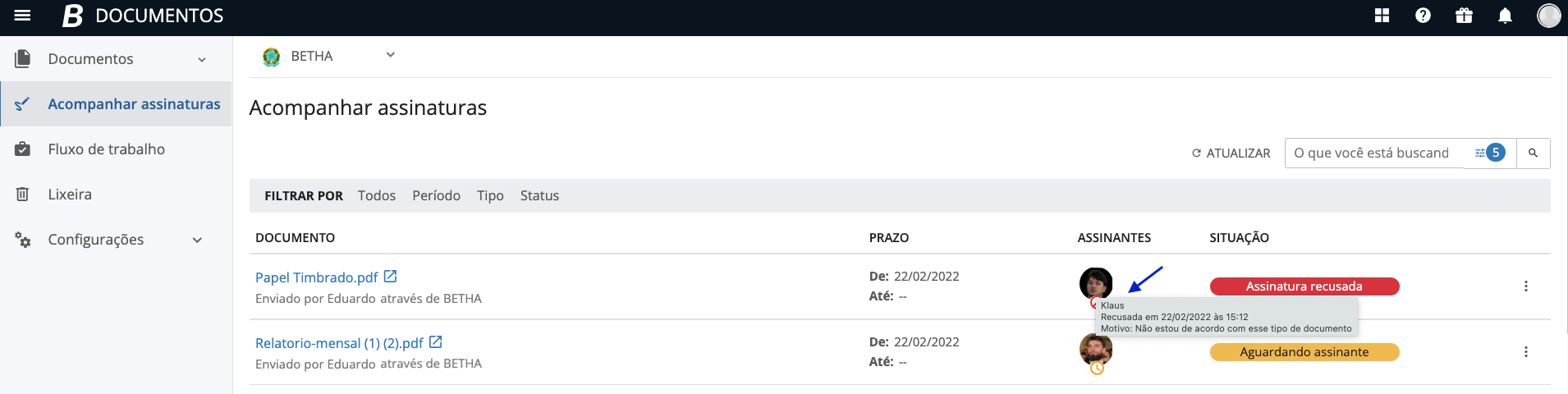Screen dimensions: 1568x394
Task: Expand the Configurações sidebar section
Action: [197, 240]
